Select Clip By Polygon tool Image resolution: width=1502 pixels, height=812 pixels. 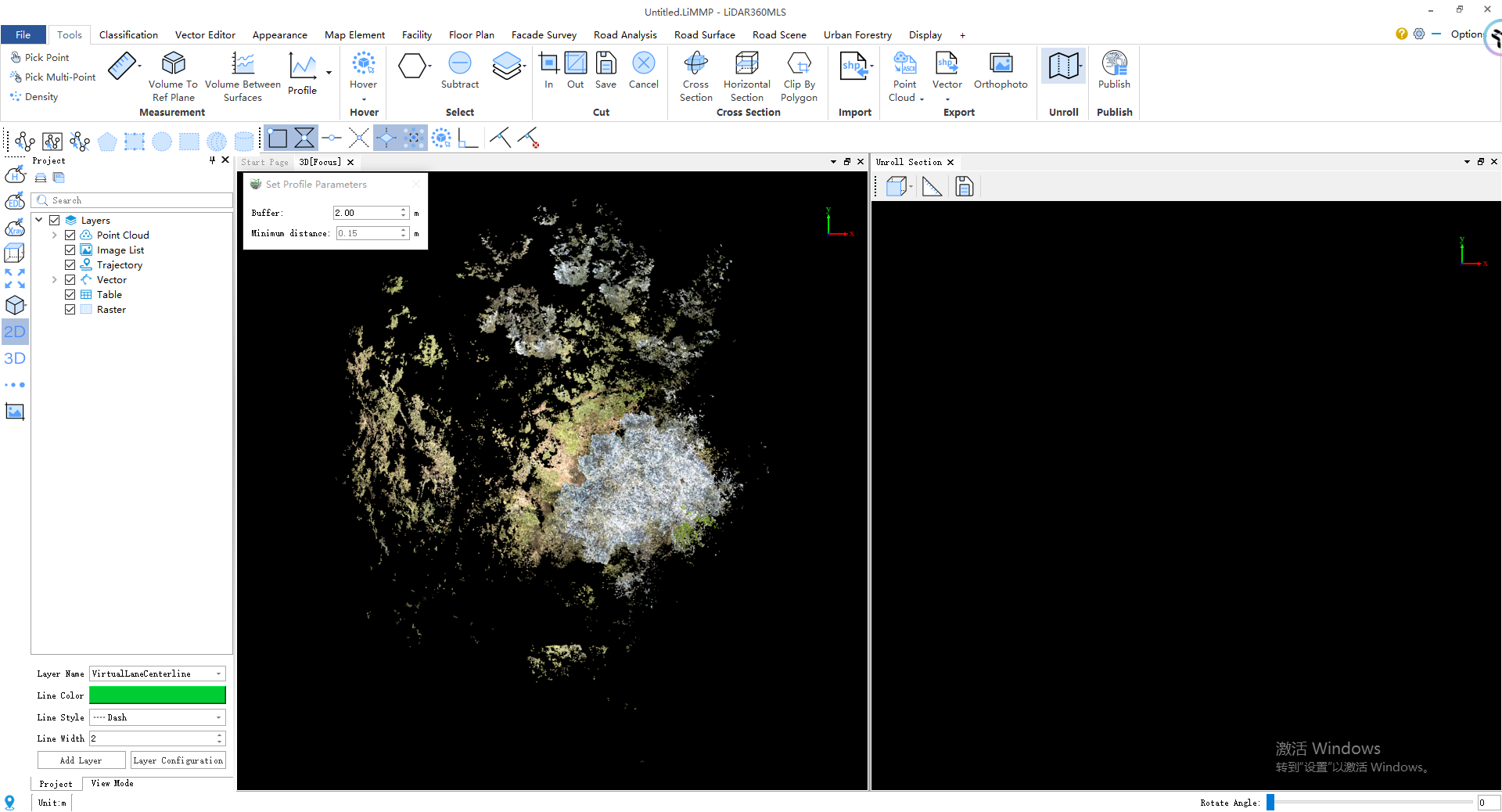pos(799,76)
